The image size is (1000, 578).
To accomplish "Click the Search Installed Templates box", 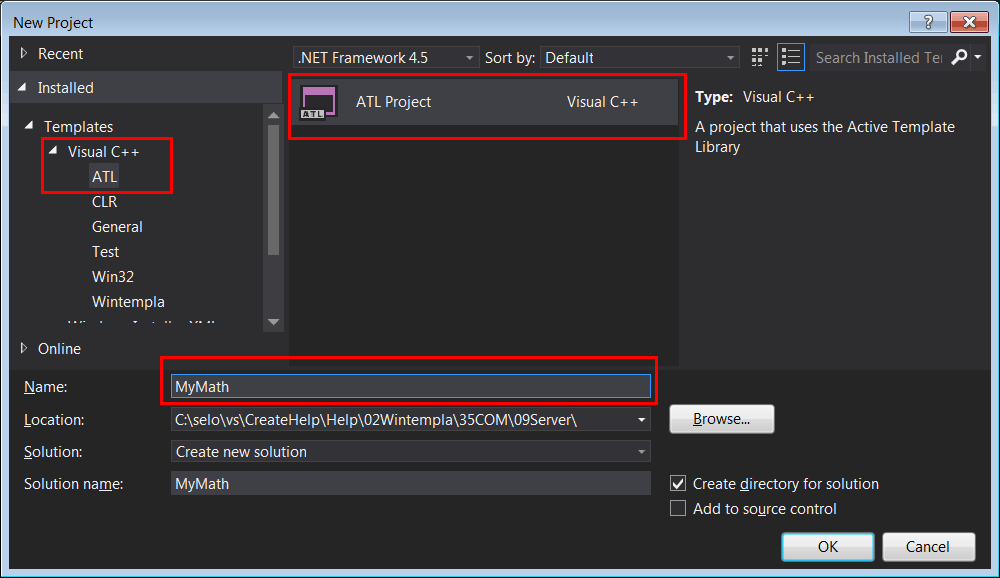I will click(879, 57).
